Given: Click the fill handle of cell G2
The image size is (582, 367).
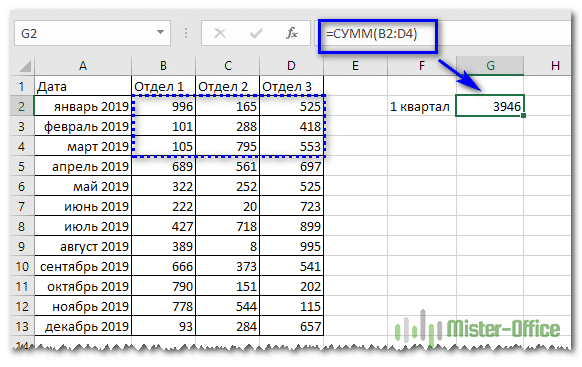Looking at the screenshot, I should (x=523, y=116).
